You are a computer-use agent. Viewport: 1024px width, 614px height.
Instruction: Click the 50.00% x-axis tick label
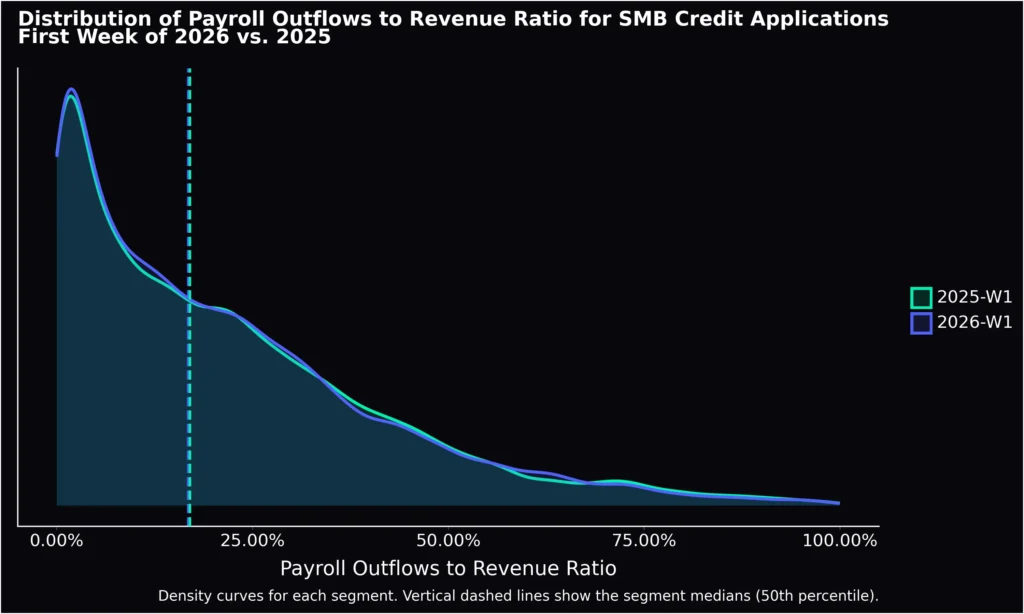448,541
